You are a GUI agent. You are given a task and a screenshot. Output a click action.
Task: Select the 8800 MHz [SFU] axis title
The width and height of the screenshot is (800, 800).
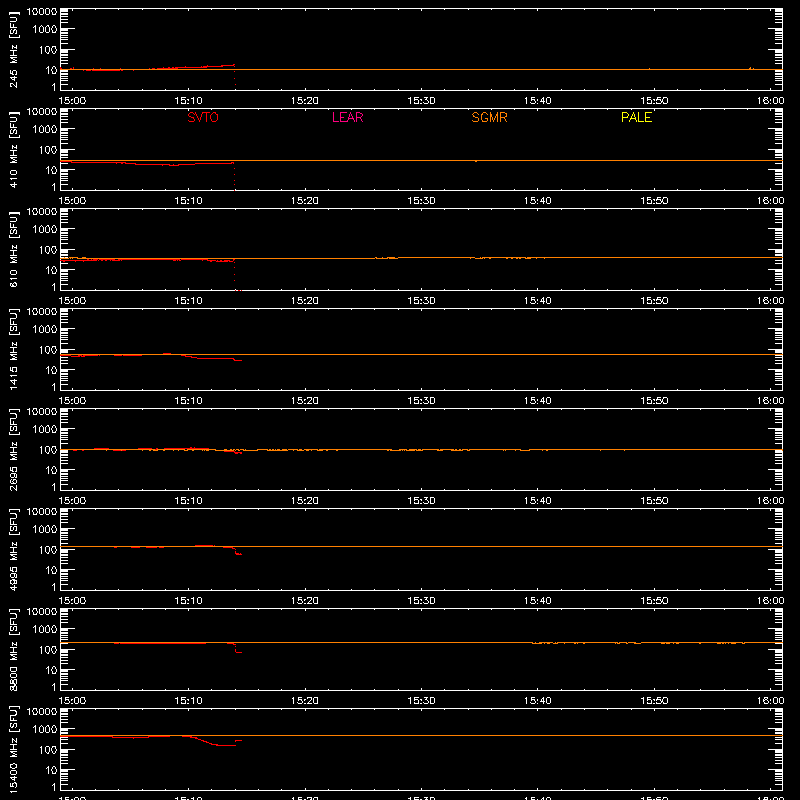(x=14, y=649)
